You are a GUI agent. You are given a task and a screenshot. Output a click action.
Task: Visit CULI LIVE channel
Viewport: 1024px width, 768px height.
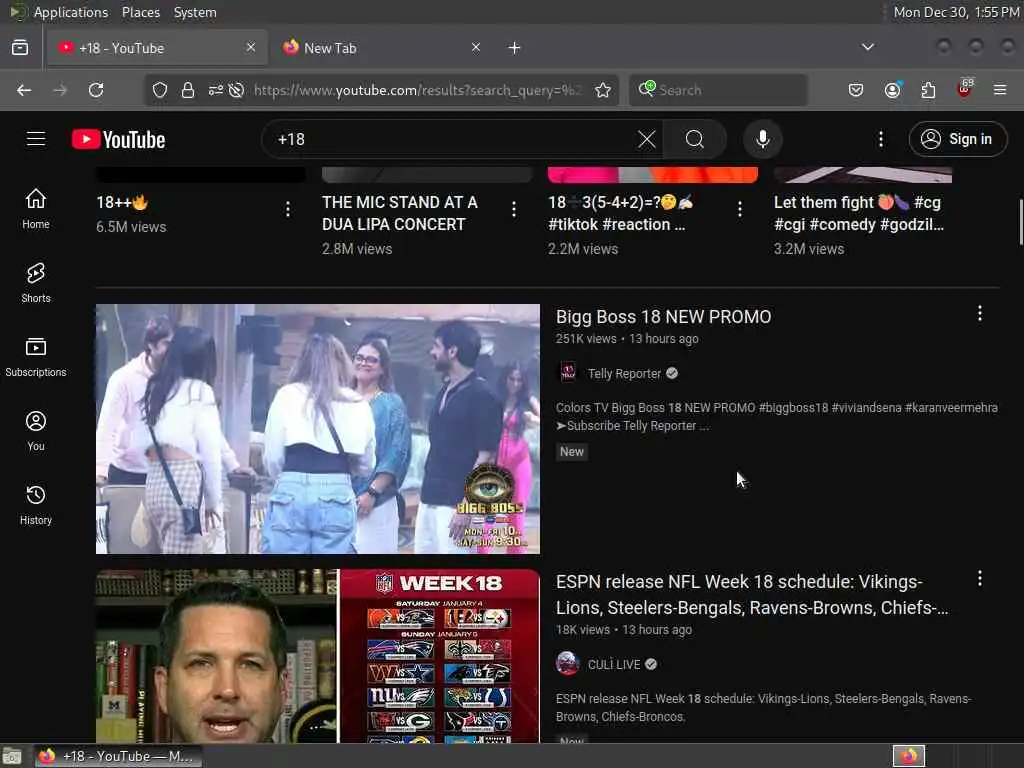point(614,664)
